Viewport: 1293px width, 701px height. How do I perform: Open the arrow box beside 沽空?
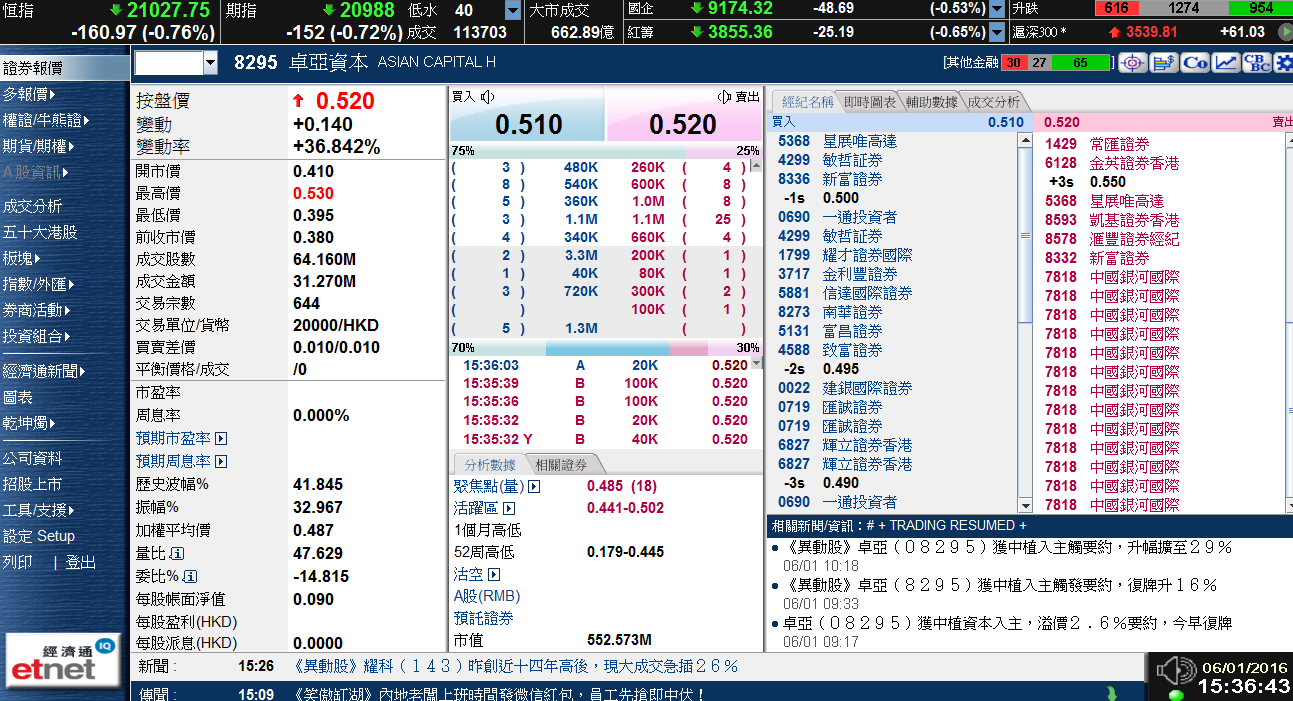493,575
